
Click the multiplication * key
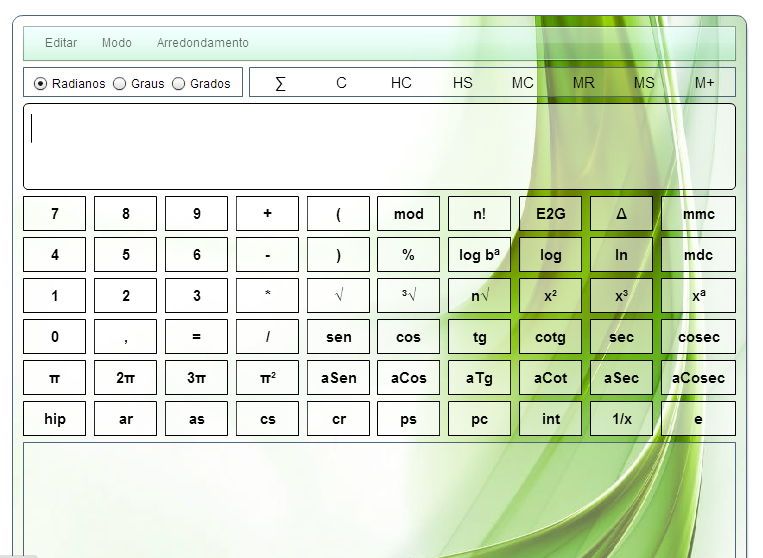click(x=267, y=295)
